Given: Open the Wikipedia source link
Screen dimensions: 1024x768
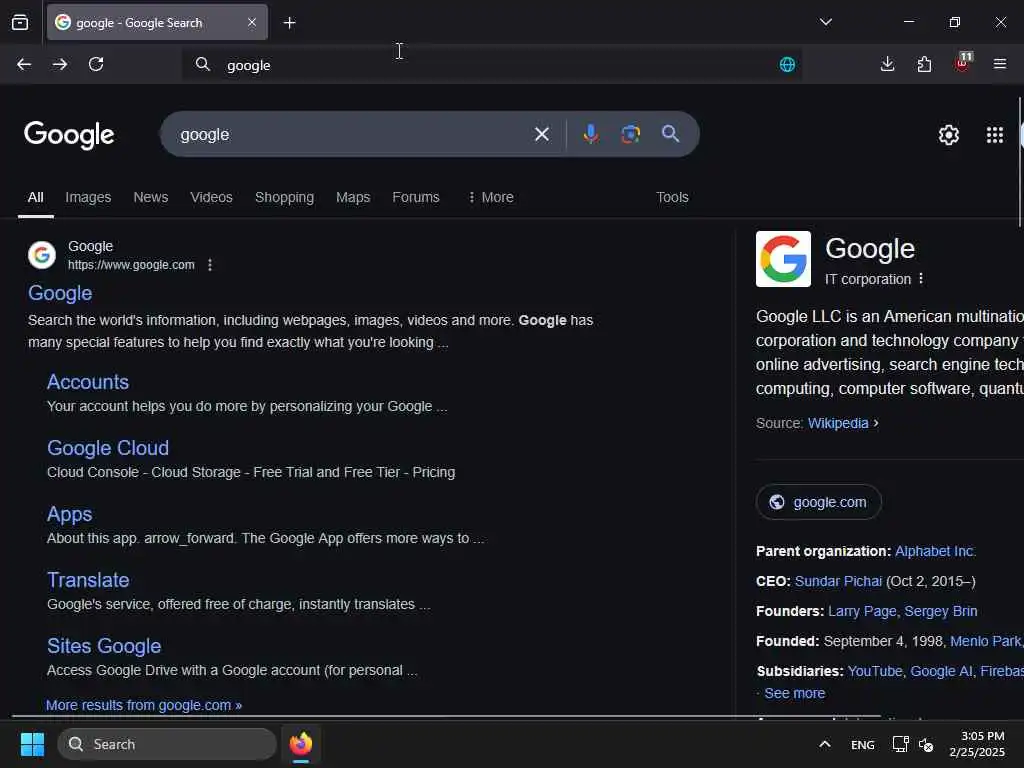Looking at the screenshot, I should click(838, 423).
